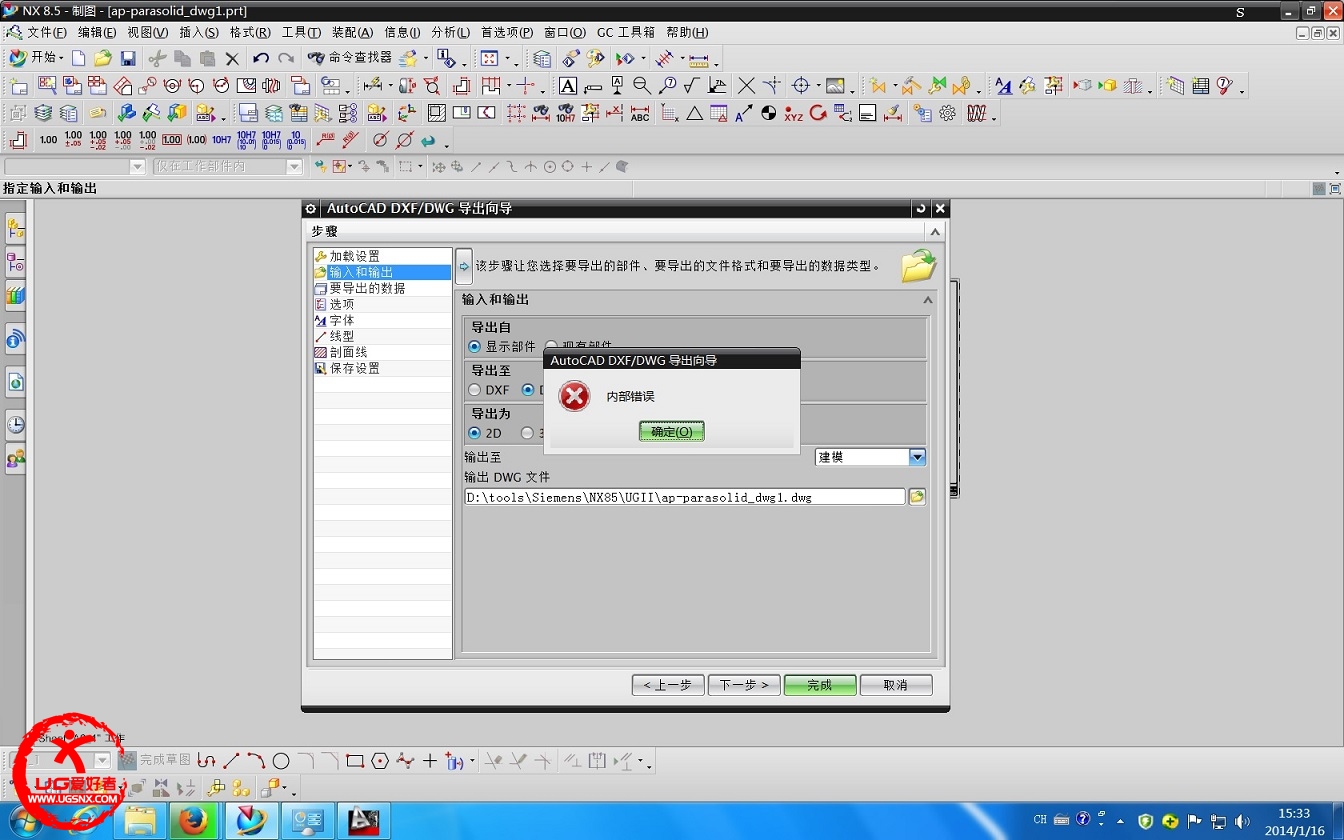Open the GC 工具箱 menu

[626, 33]
